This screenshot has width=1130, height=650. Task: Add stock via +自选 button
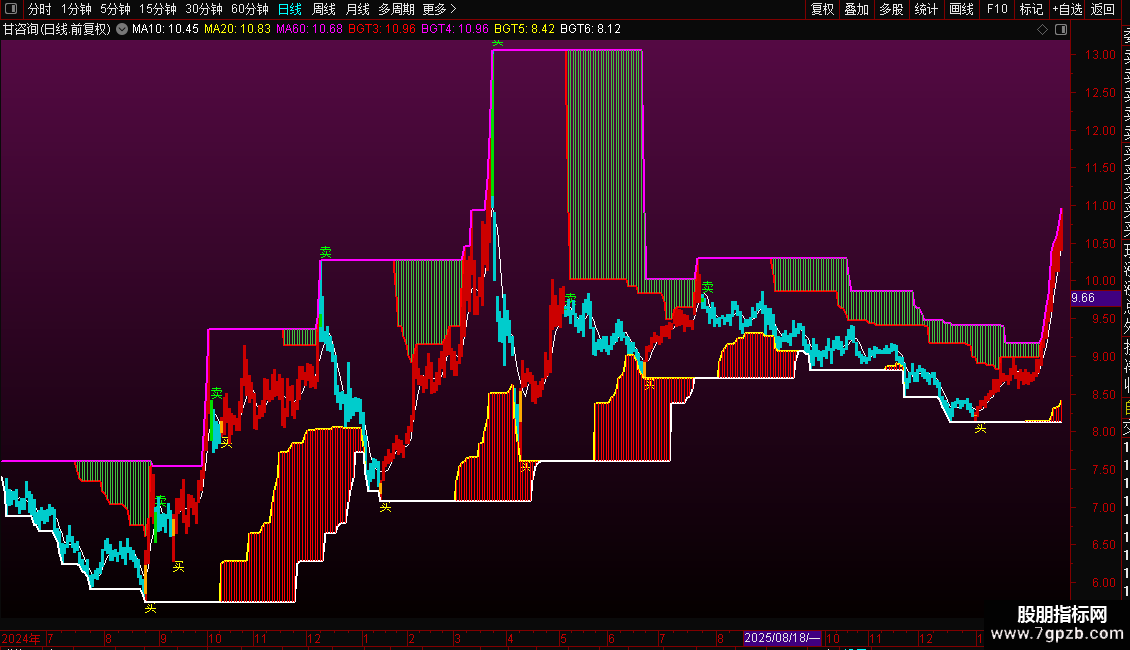pos(1067,9)
